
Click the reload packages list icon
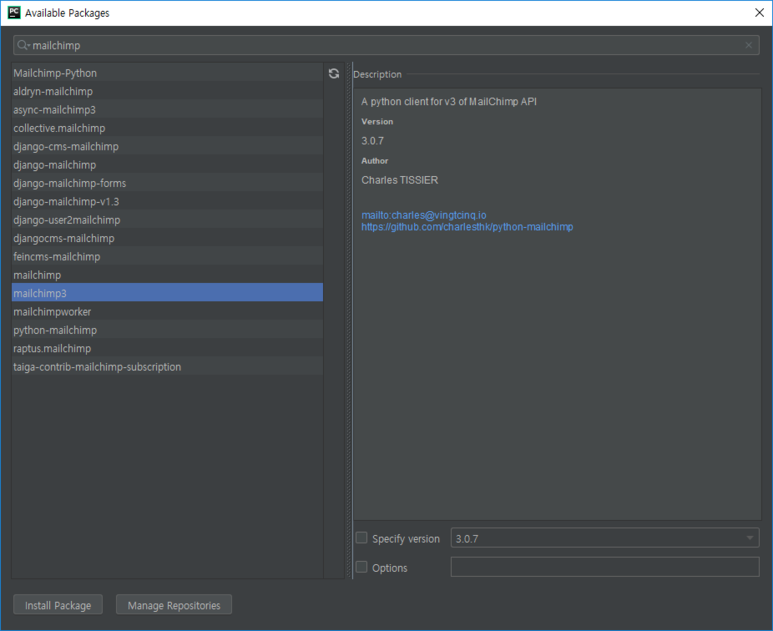(x=334, y=73)
